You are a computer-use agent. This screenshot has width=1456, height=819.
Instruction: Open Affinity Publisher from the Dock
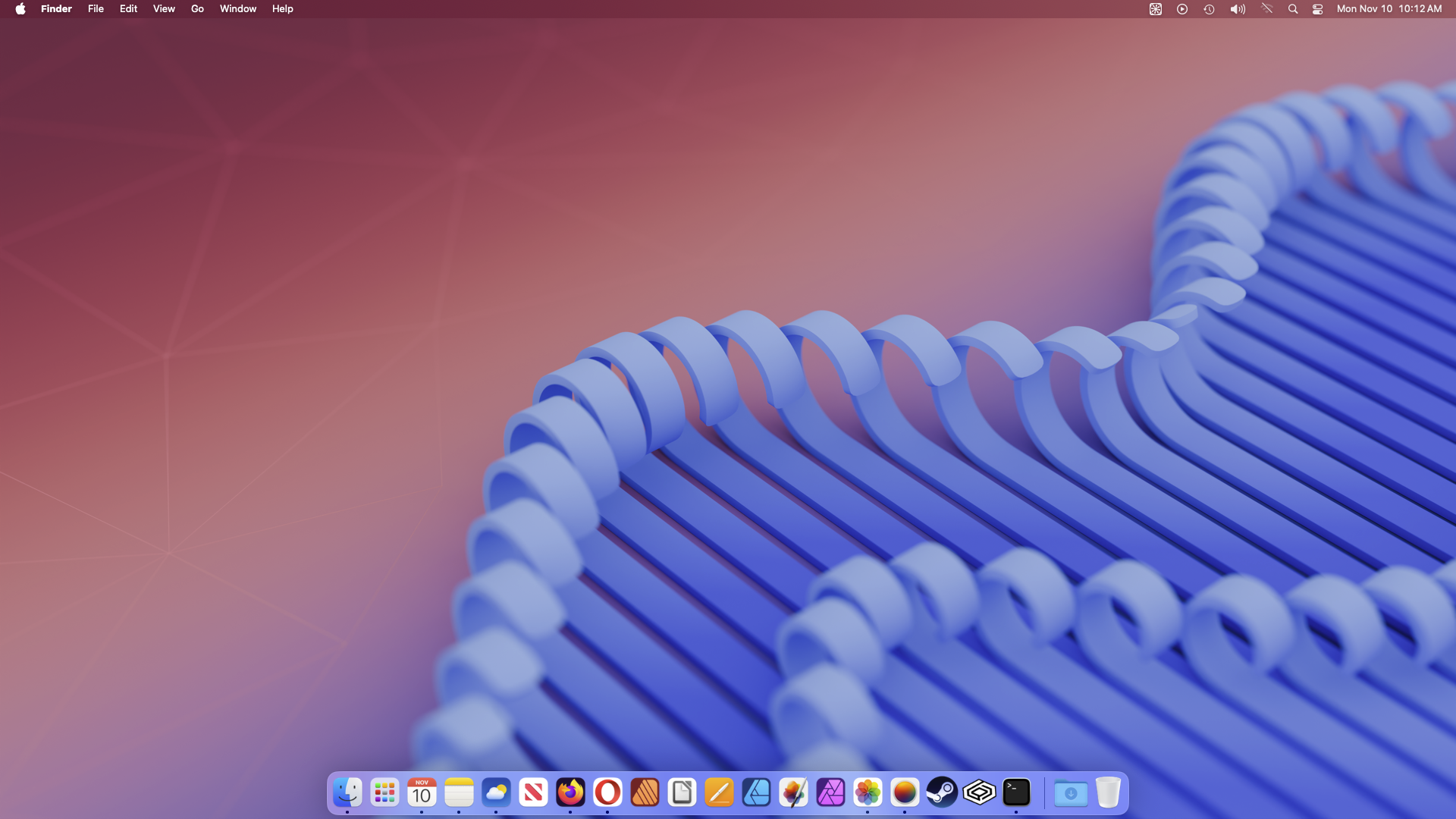point(645,793)
